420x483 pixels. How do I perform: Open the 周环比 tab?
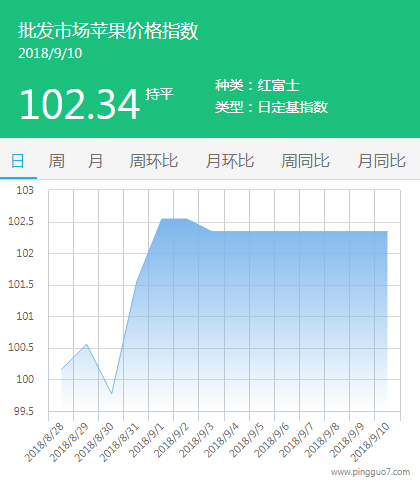click(154, 161)
